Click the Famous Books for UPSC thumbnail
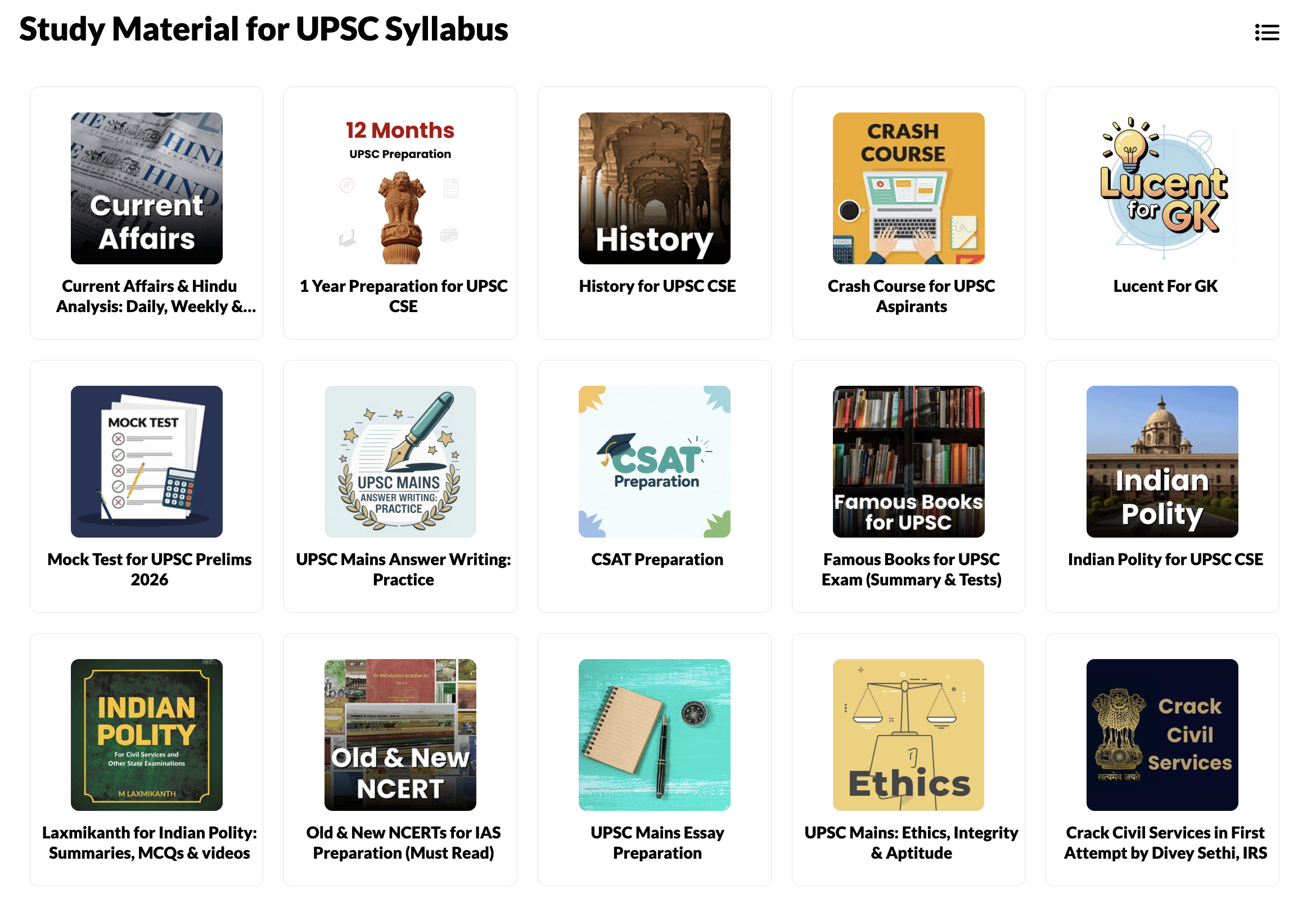This screenshot has height=911, width=1316. point(908,461)
